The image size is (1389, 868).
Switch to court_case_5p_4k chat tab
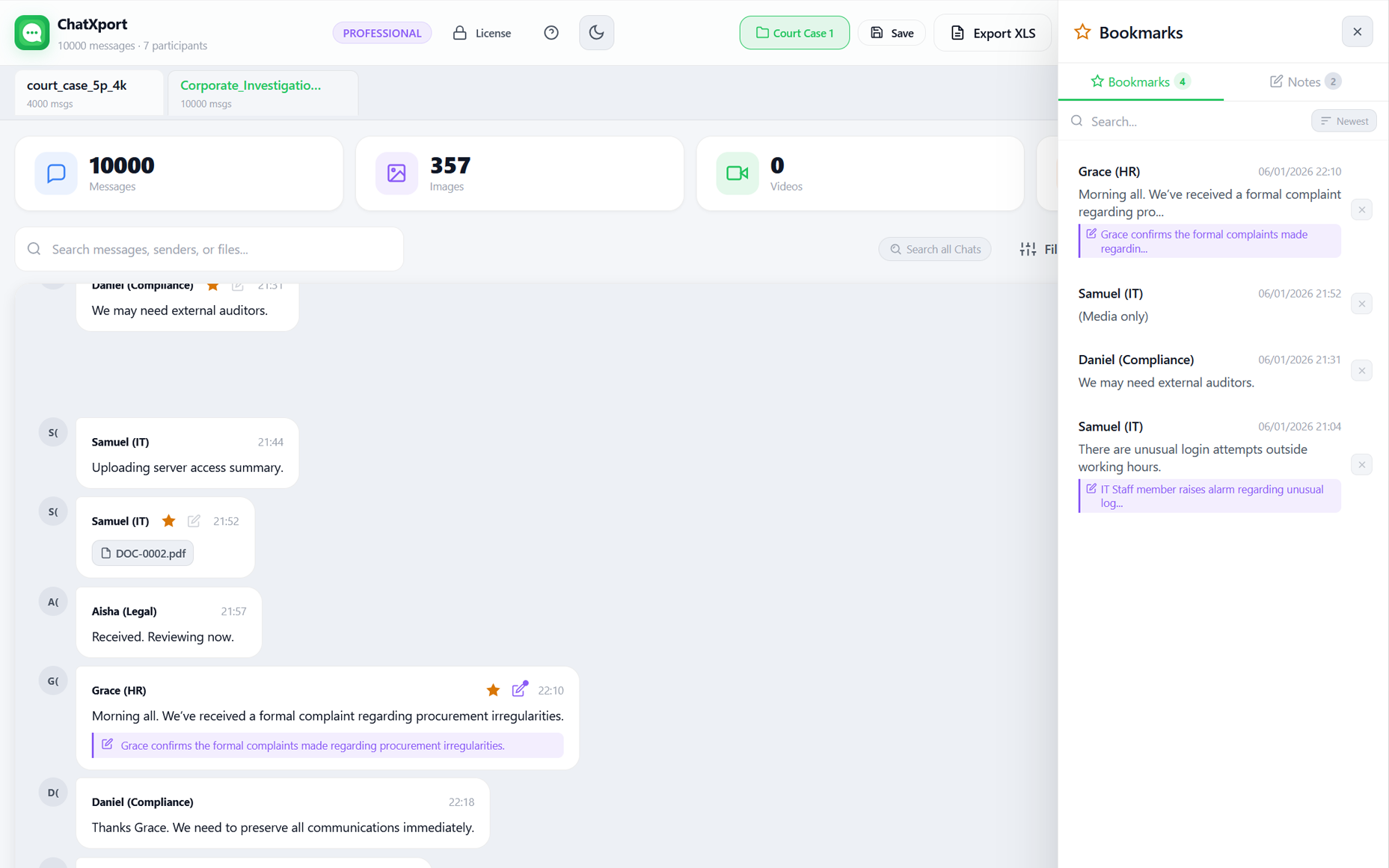click(88, 93)
